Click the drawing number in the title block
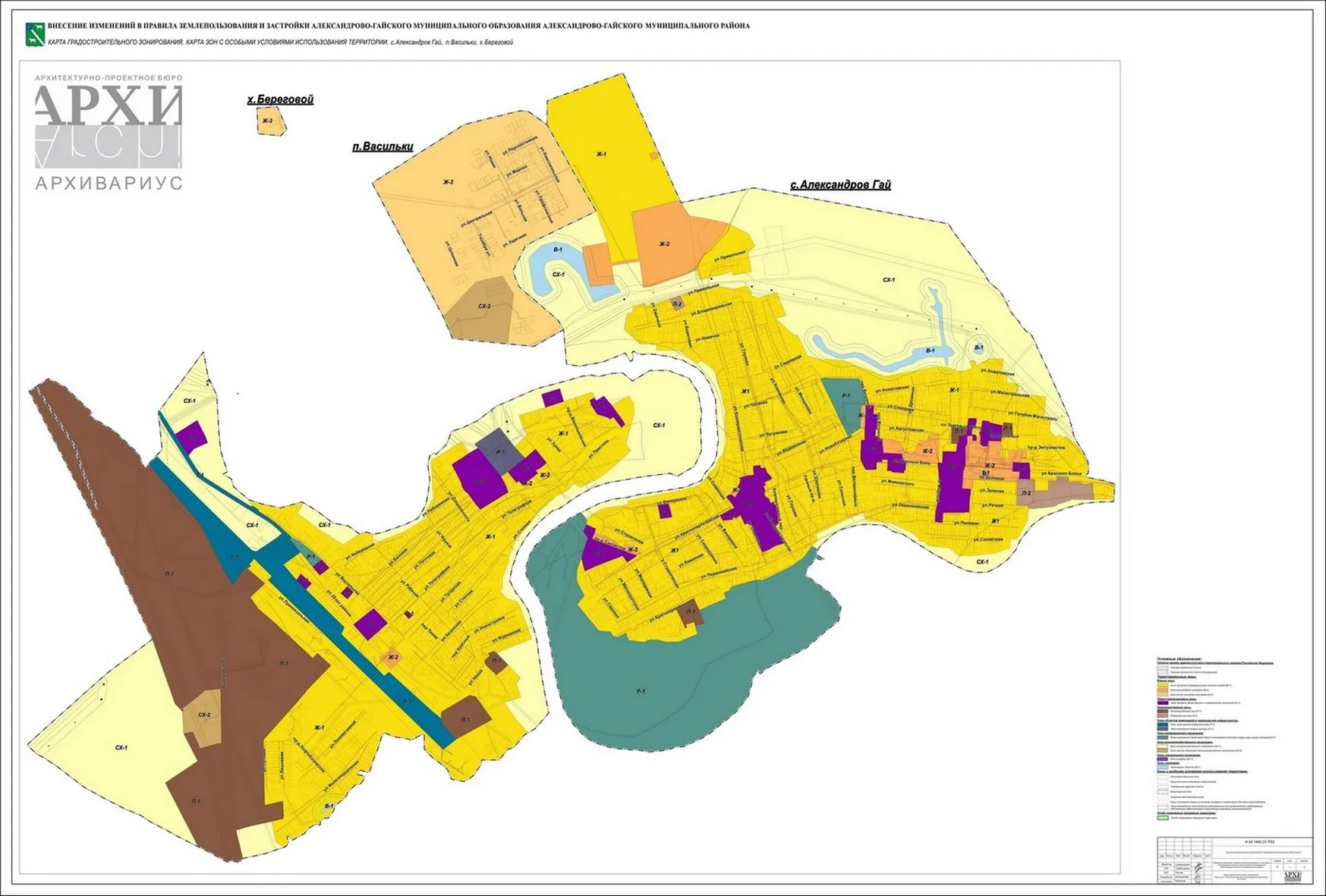The image size is (1326, 896). [1260, 842]
